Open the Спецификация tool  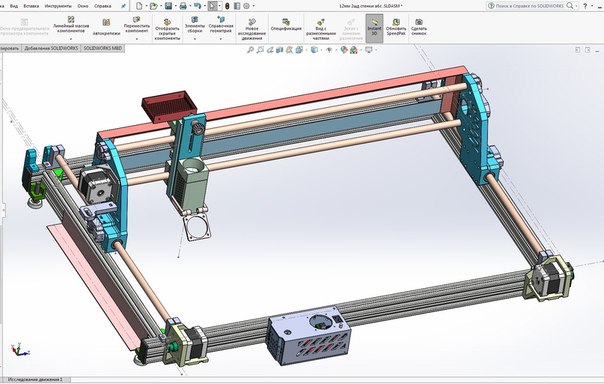click(x=286, y=25)
